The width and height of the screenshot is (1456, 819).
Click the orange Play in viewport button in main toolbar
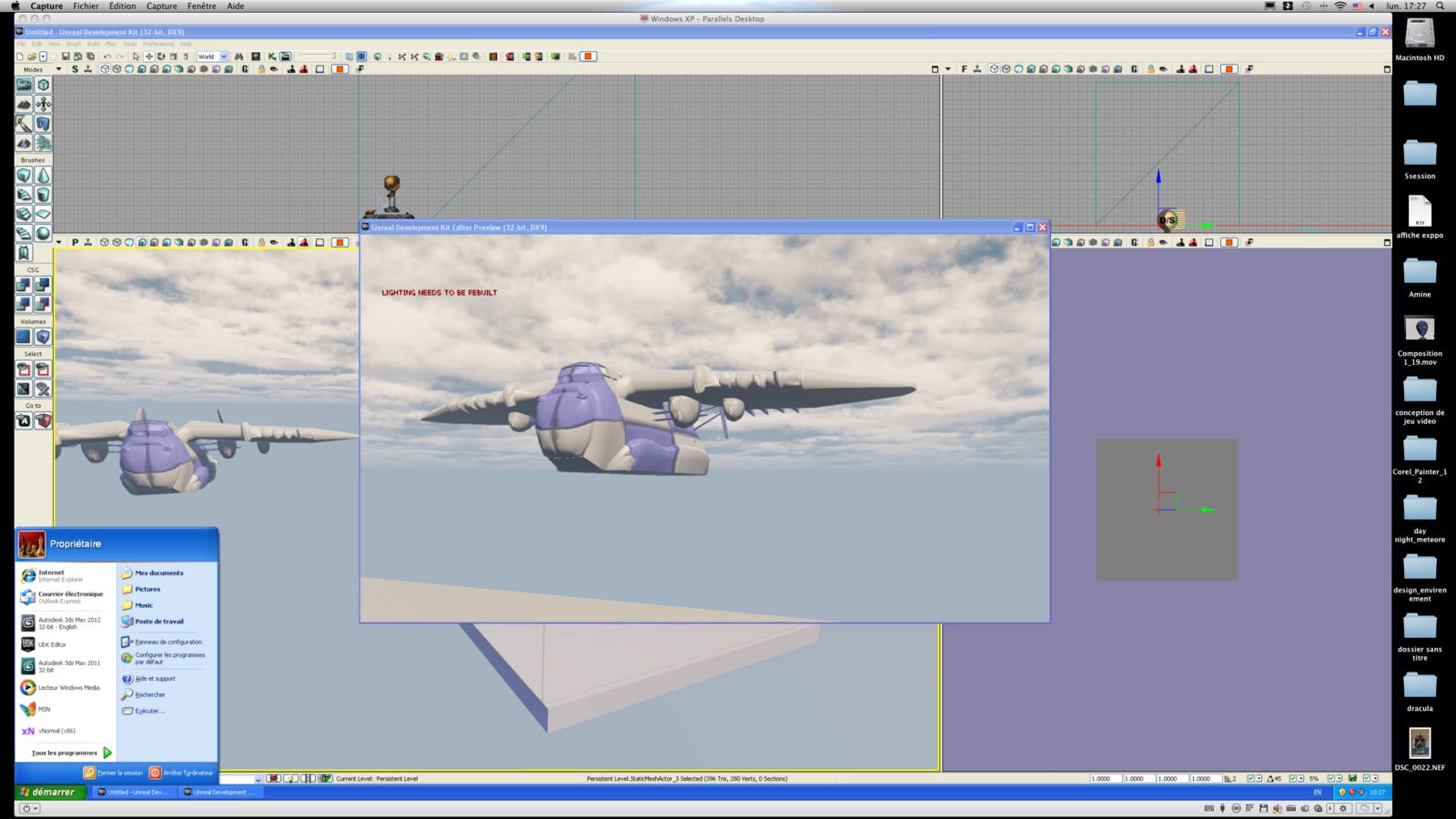[589, 56]
